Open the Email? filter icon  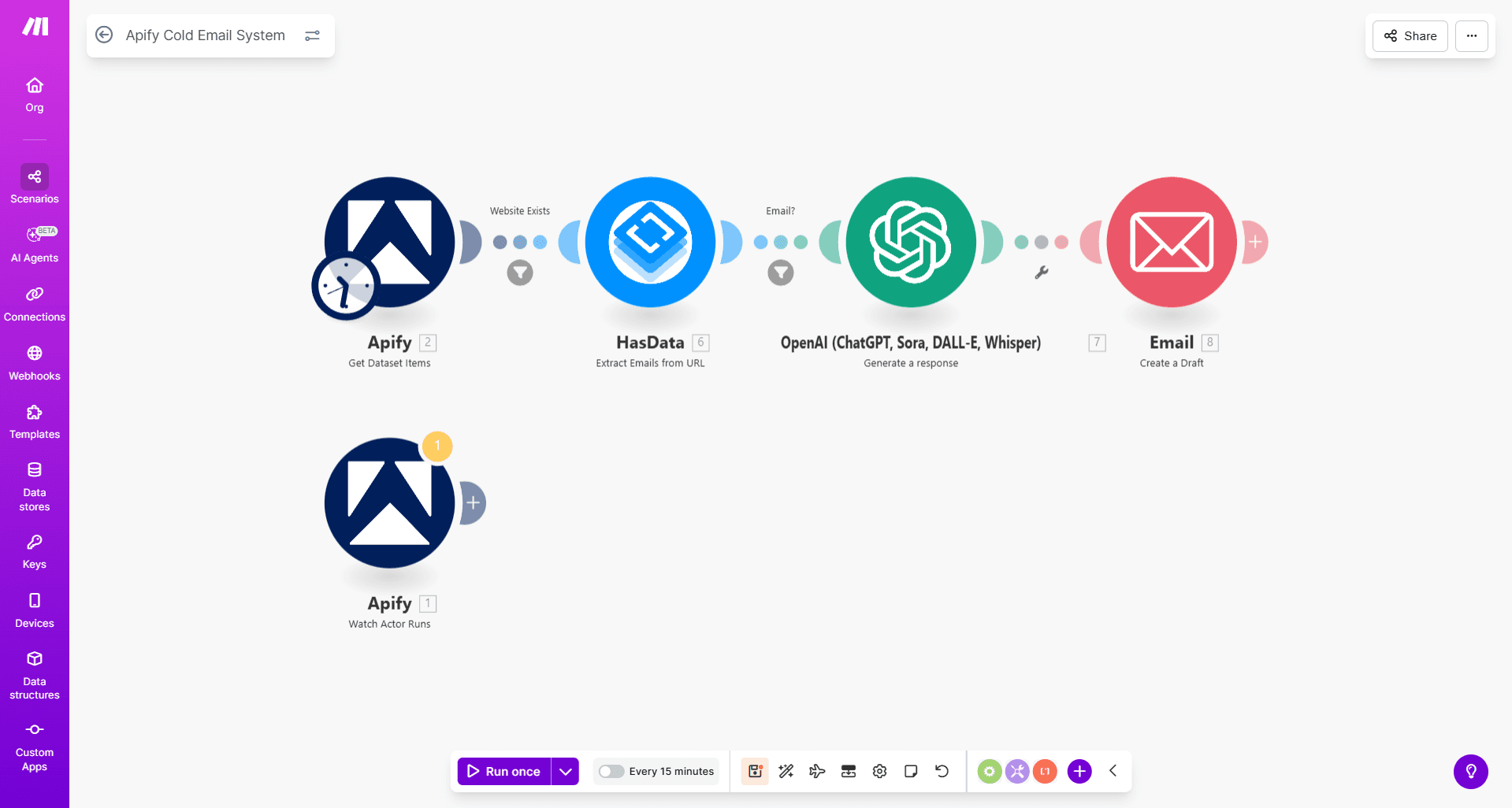(781, 272)
